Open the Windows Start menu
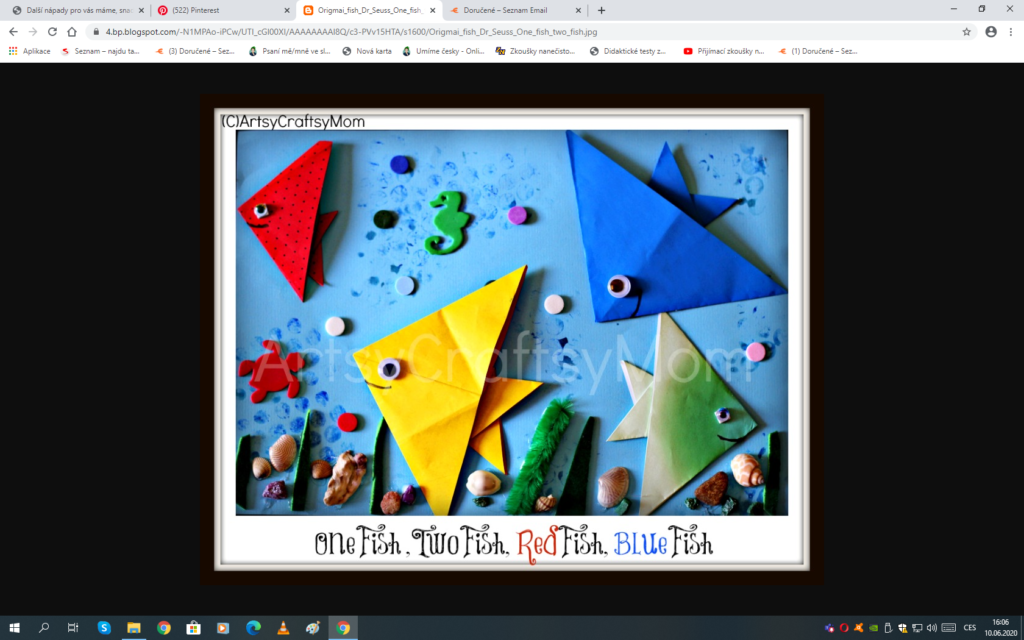 click(14, 628)
